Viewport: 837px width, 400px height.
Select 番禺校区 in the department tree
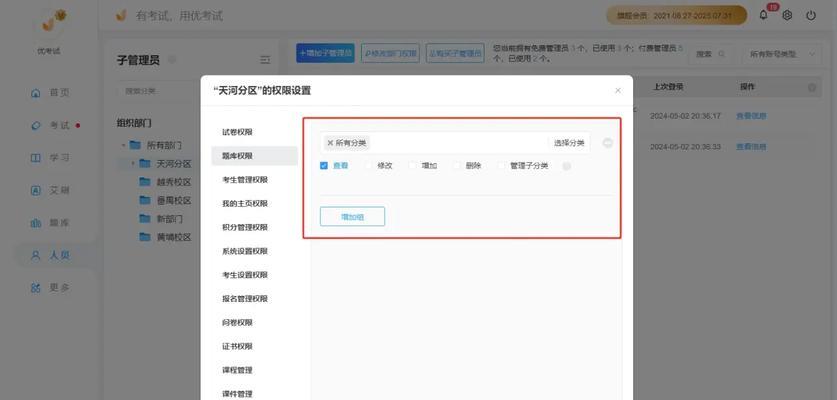click(x=174, y=201)
